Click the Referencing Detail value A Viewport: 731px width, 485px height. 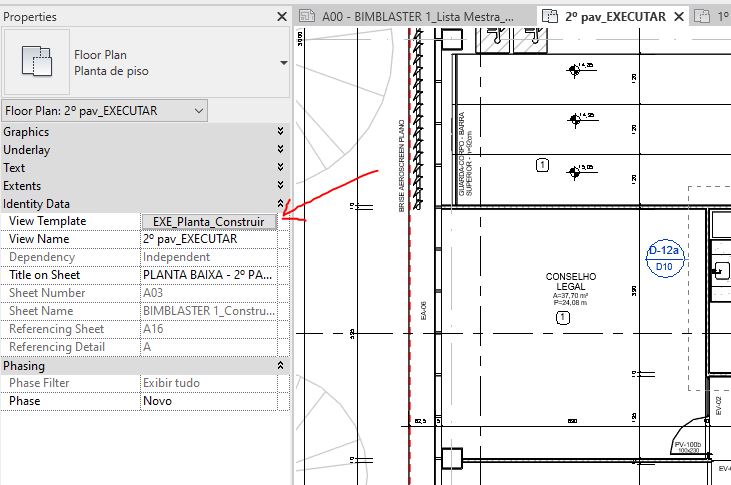(x=209, y=347)
